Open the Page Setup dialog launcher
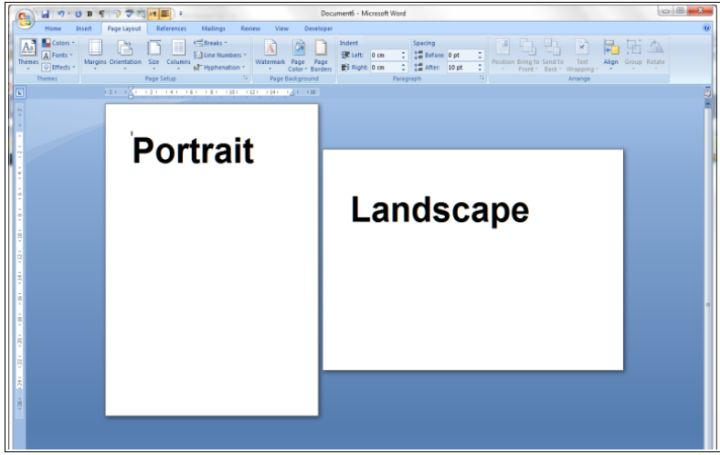Image resolution: width=720 pixels, height=455 pixels. pos(246,79)
